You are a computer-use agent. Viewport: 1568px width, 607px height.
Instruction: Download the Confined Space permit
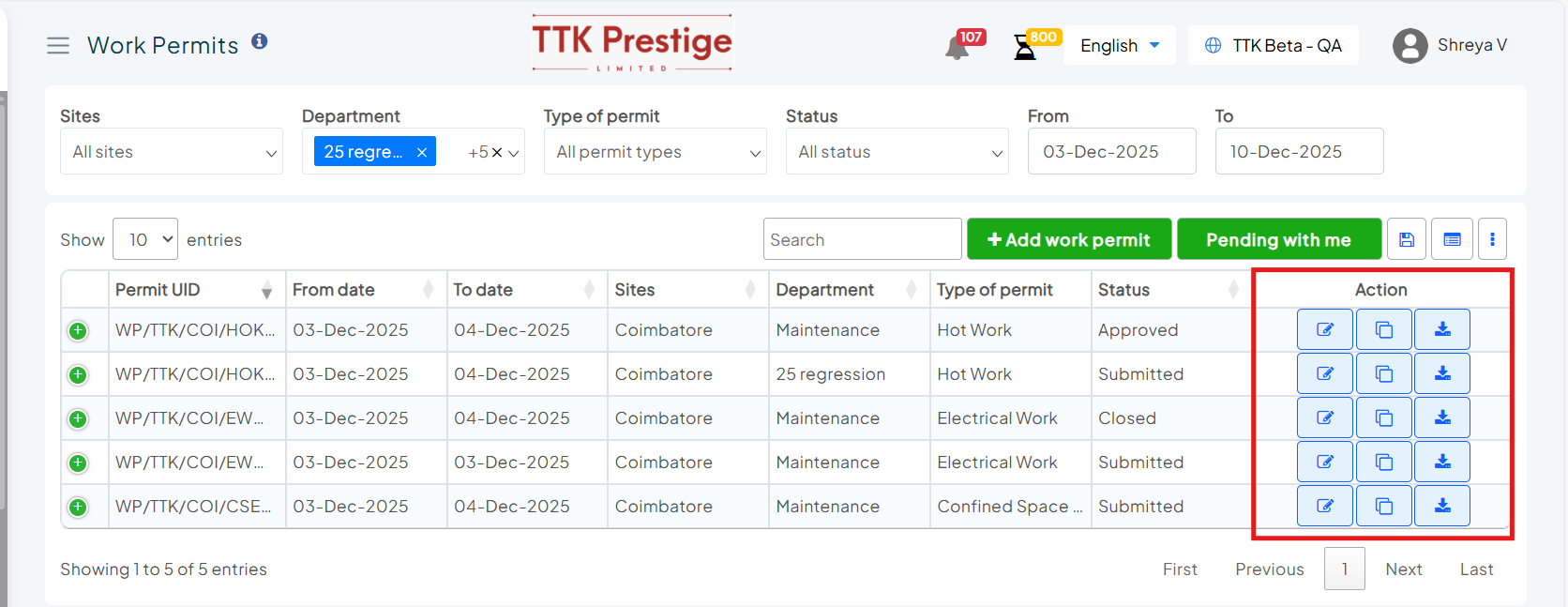1442,506
